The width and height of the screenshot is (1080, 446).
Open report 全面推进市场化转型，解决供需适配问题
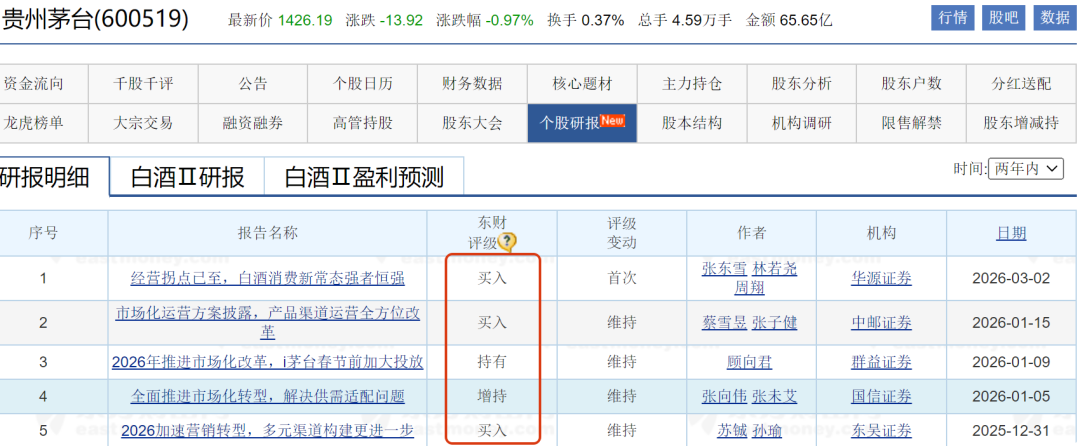tap(268, 396)
